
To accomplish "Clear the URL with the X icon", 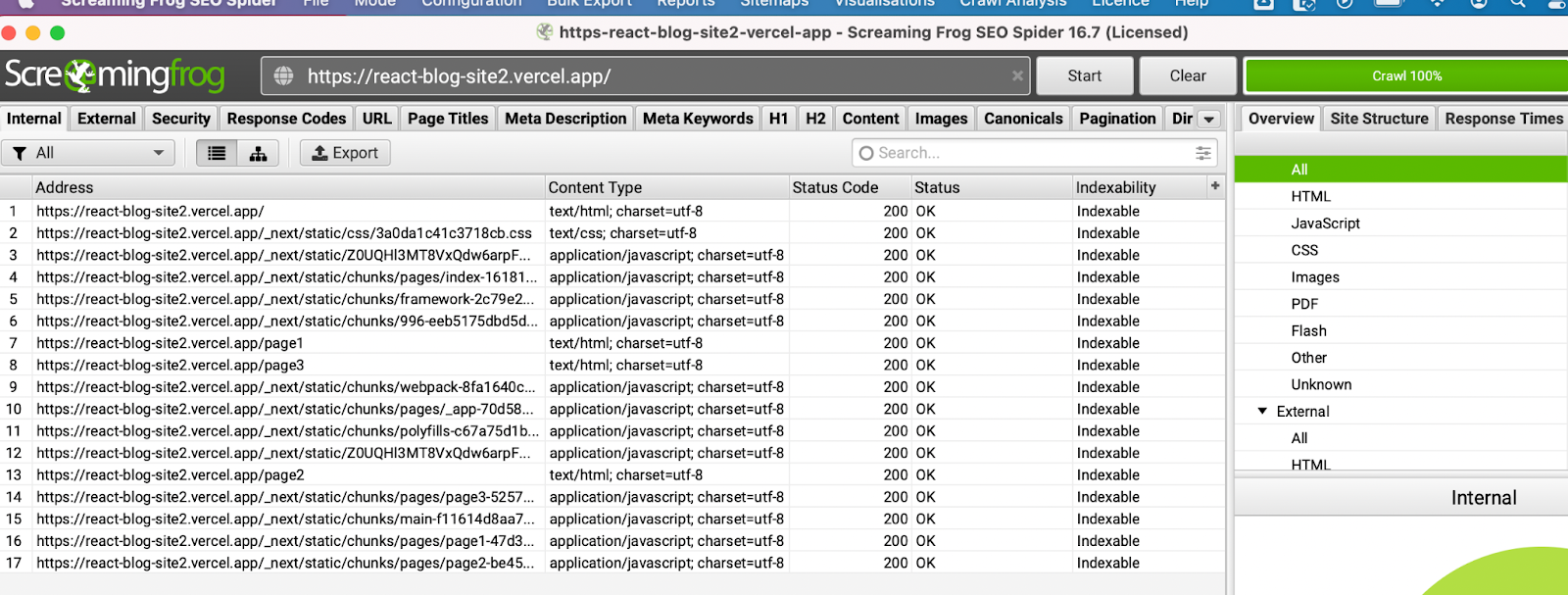I will (1017, 75).
